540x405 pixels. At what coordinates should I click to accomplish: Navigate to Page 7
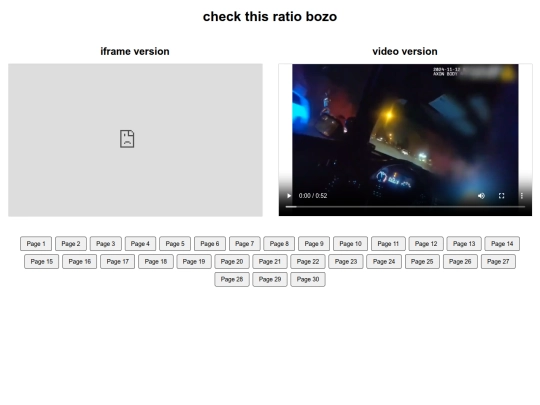[245, 244]
